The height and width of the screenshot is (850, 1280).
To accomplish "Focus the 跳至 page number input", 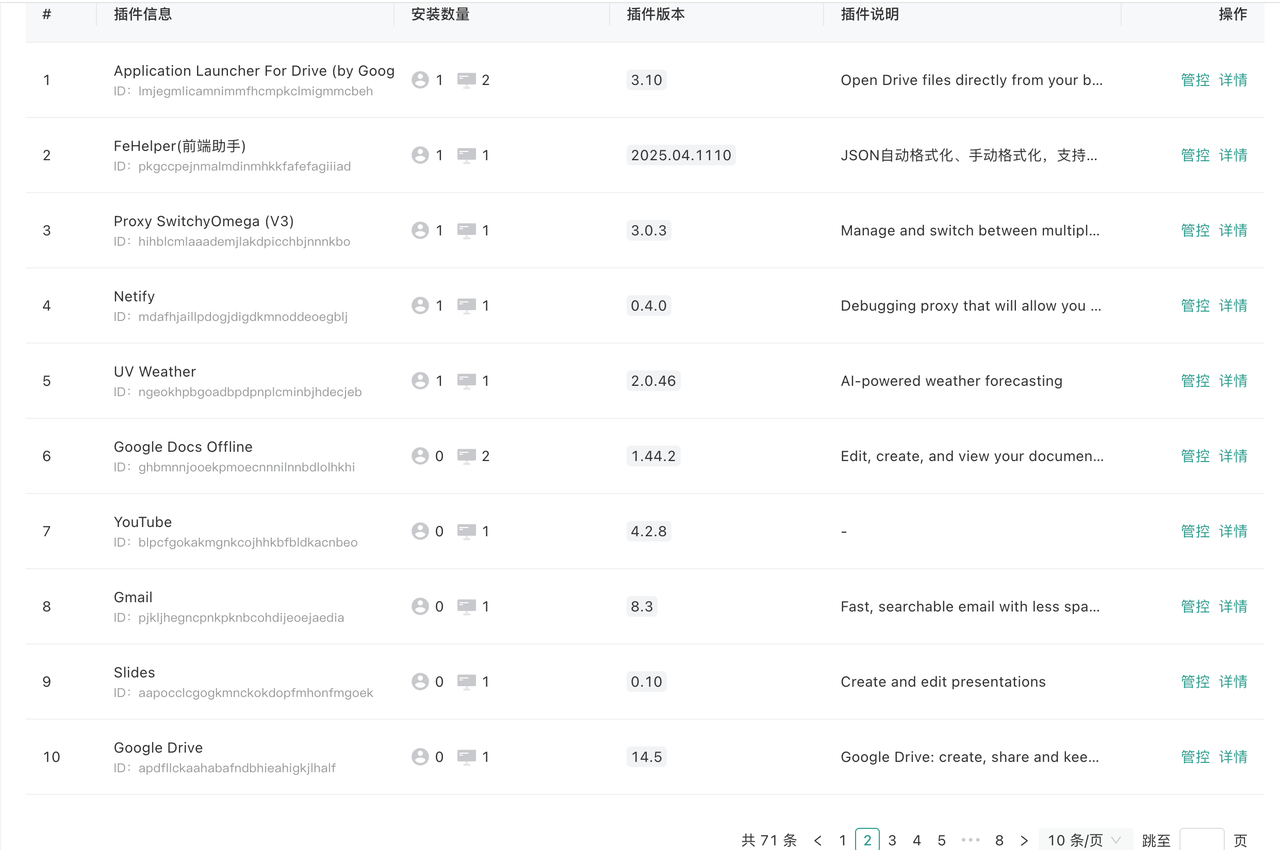I will (1201, 840).
